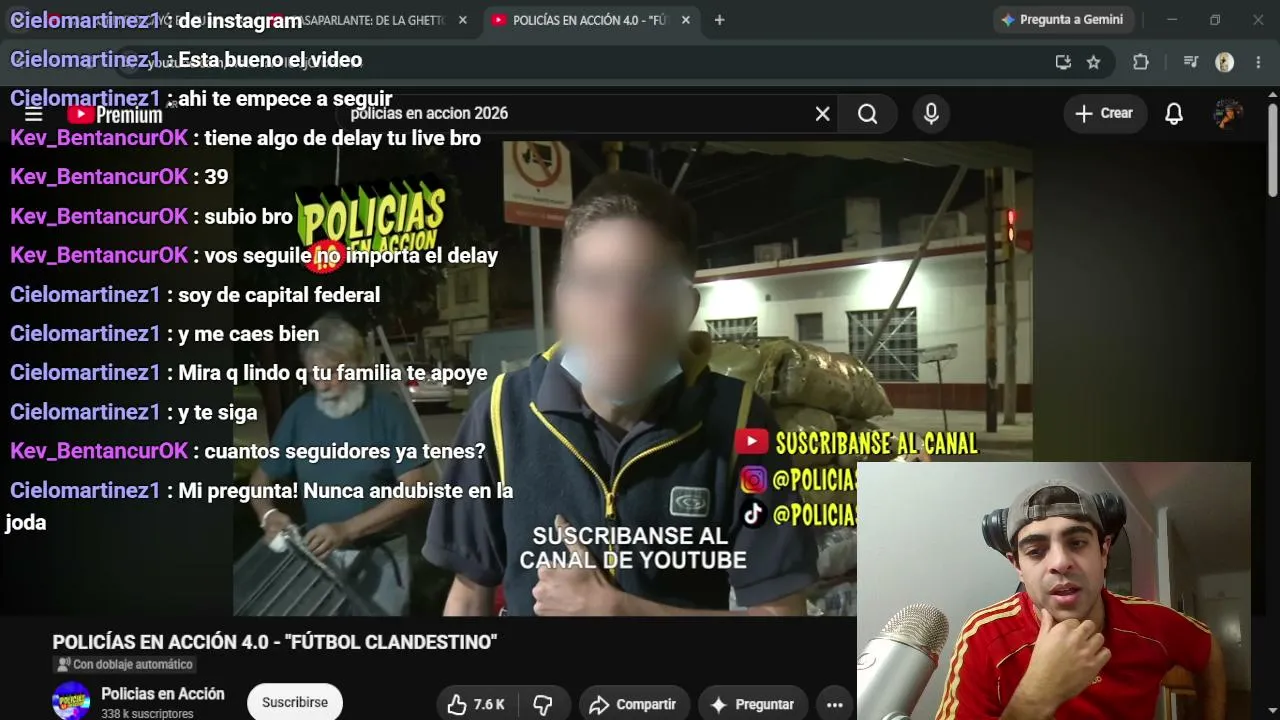
Task: Dislike the video with thumbs down
Action: coord(543,704)
